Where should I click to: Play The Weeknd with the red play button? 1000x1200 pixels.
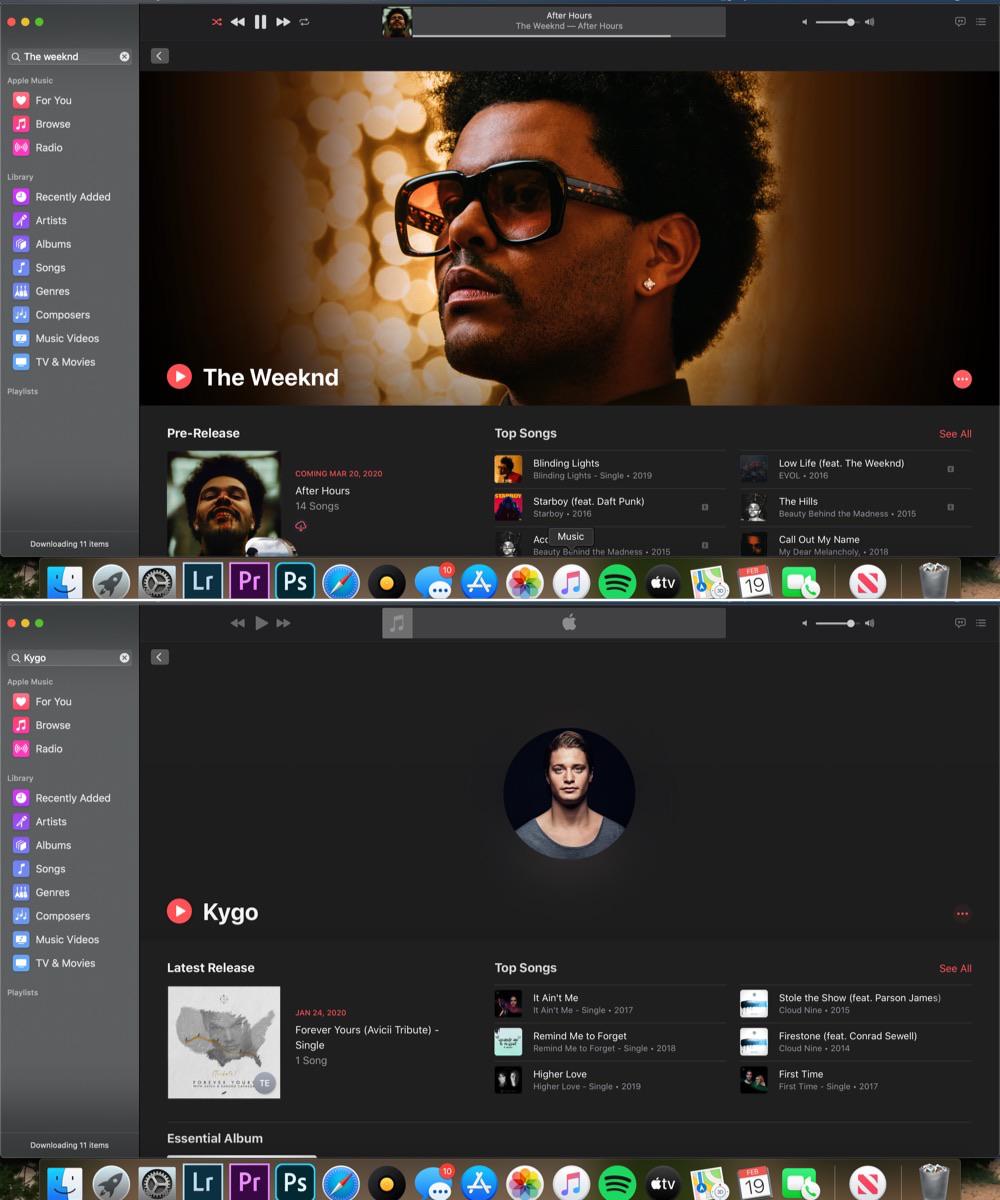179,377
